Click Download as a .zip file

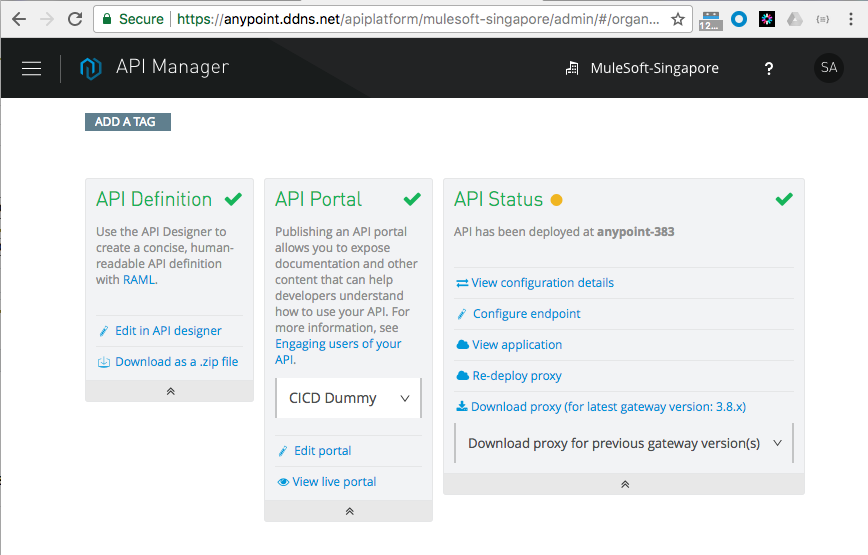tap(177, 362)
